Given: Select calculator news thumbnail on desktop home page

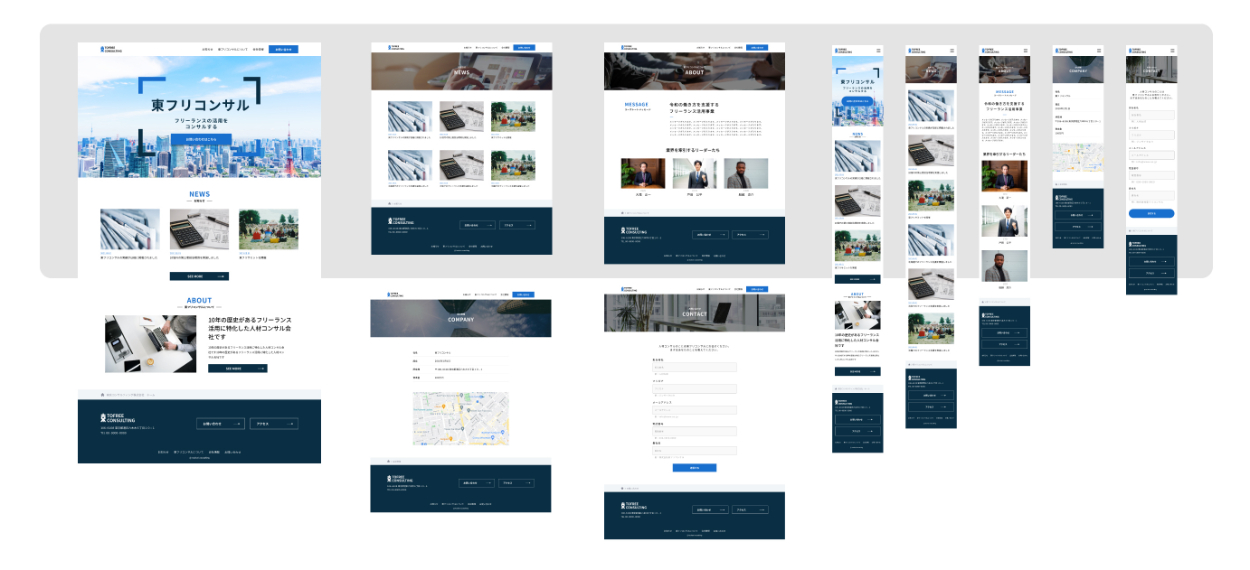Looking at the screenshot, I should (x=199, y=229).
